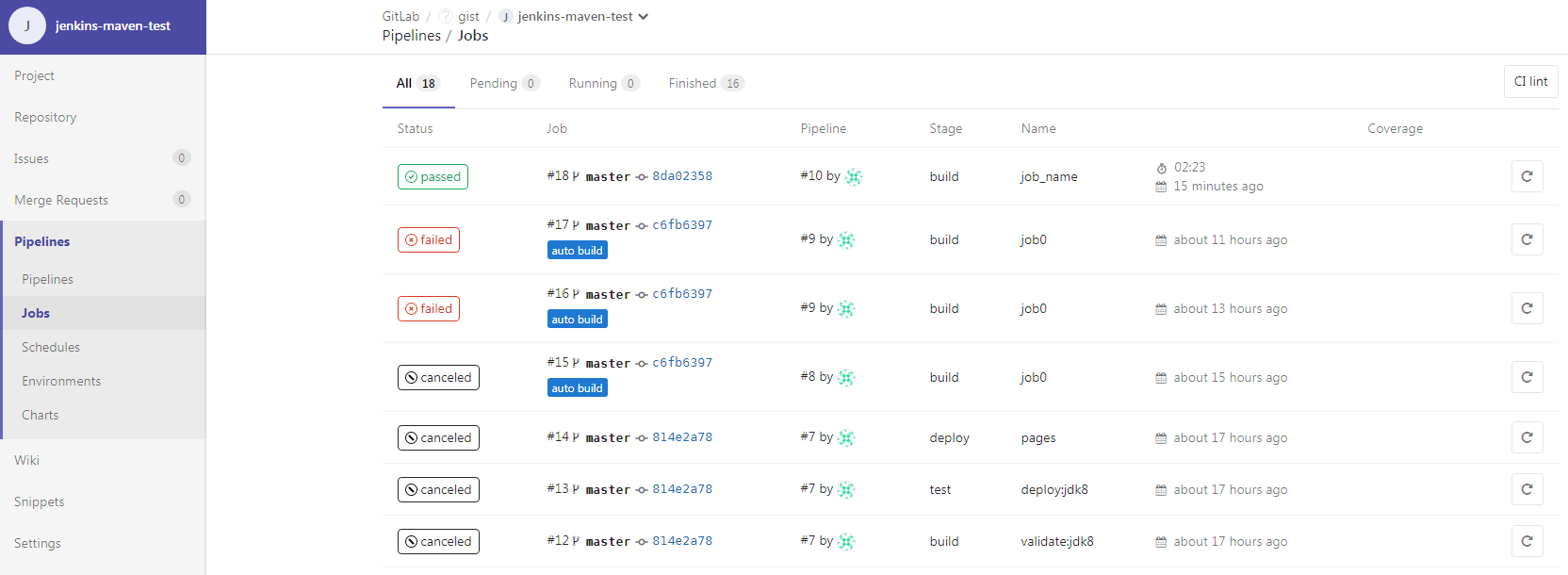Open user avatar in job #14 row
The width and height of the screenshot is (1568, 575).
(x=846, y=437)
